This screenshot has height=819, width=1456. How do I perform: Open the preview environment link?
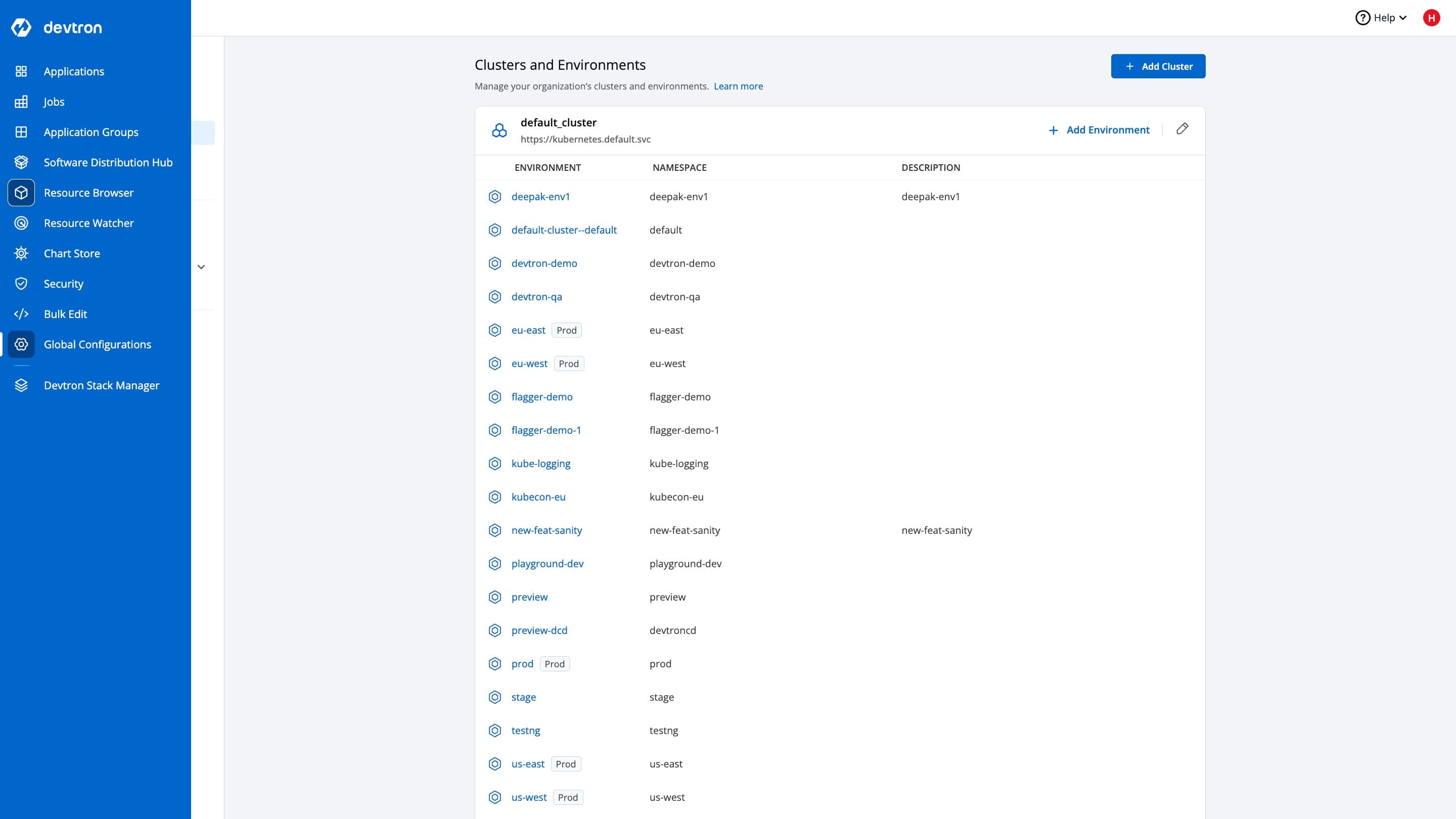pyautogui.click(x=529, y=597)
